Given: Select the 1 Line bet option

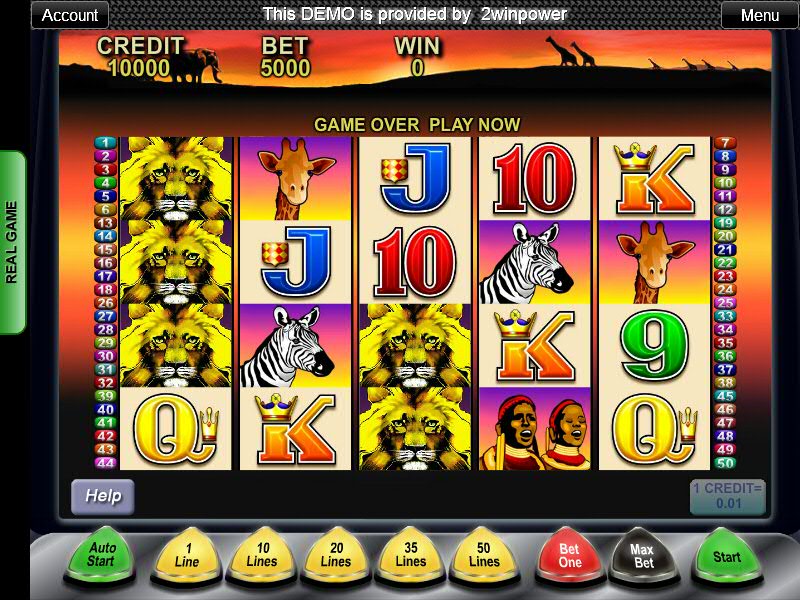Looking at the screenshot, I should pyautogui.click(x=186, y=557).
